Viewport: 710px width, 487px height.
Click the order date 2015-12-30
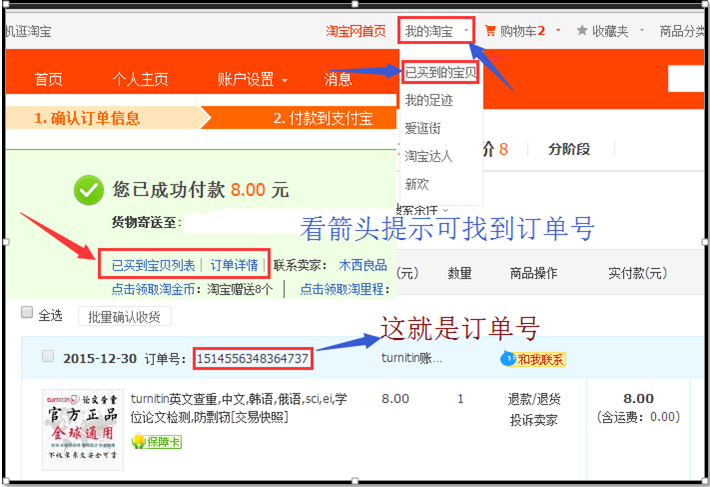click(x=100, y=358)
